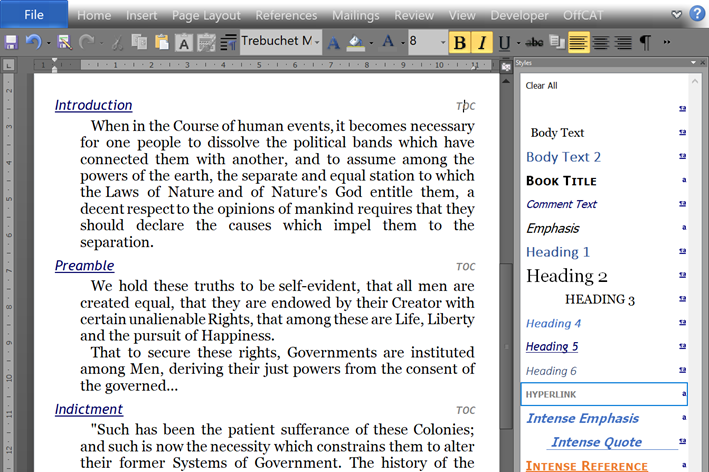Image resolution: width=709 pixels, height=472 pixels.
Task: Open the Undo history dropdown arrow
Action: tap(48, 43)
